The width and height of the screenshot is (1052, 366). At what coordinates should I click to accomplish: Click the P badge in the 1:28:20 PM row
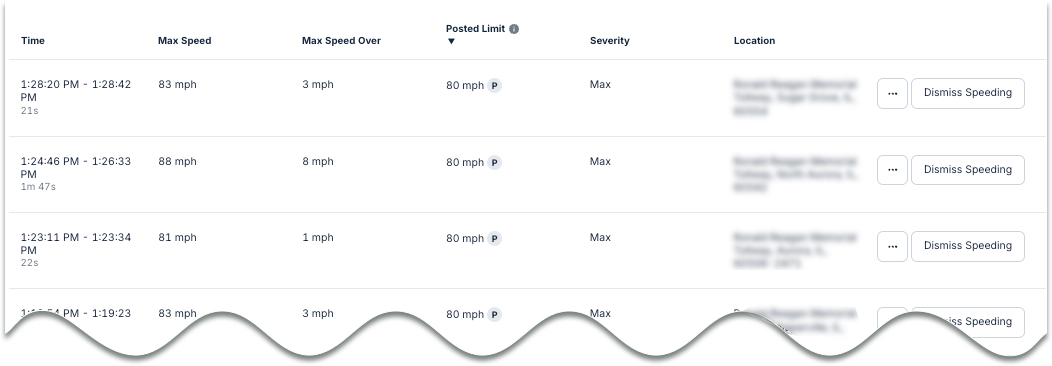(494, 86)
